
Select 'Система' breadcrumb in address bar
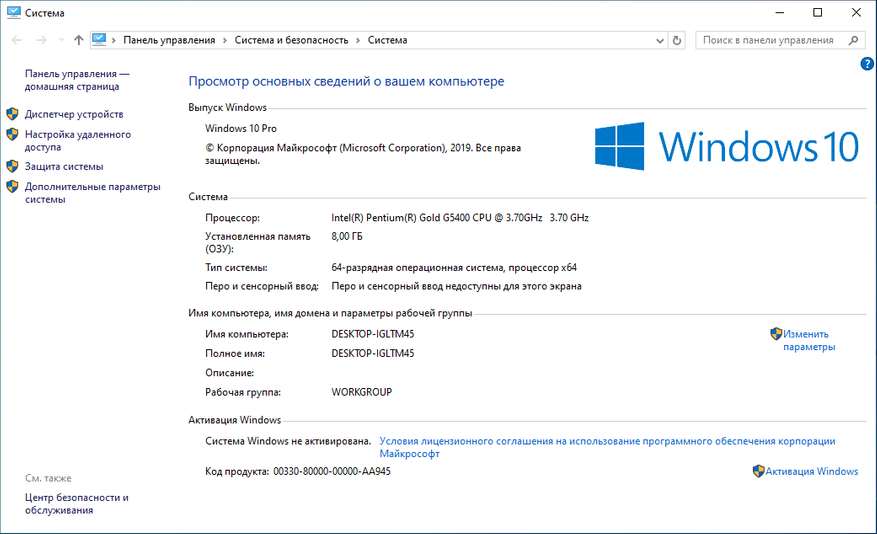pos(387,40)
